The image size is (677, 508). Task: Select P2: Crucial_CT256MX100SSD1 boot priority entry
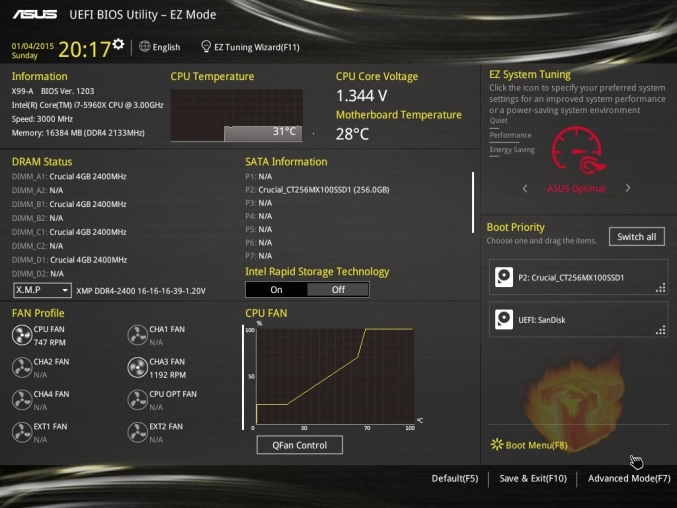click(578, 277)
